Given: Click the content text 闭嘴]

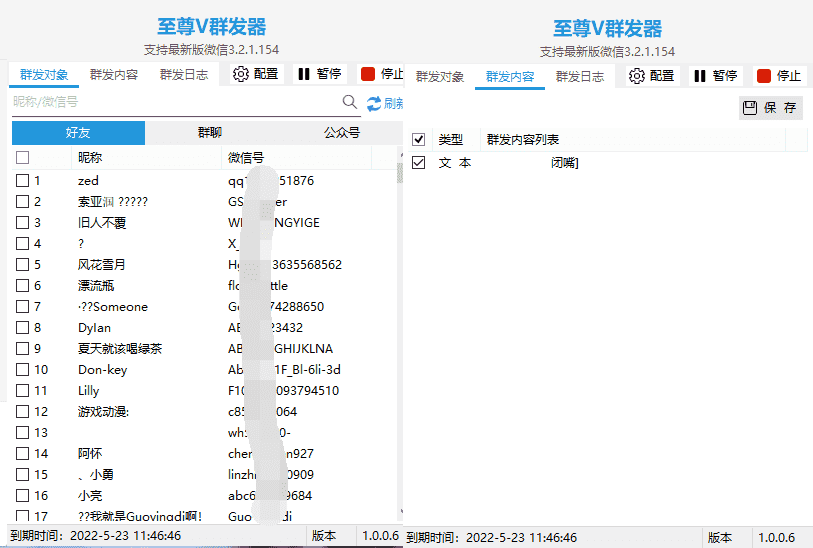Looking at the screenshot, I should [x=565, y=163].
